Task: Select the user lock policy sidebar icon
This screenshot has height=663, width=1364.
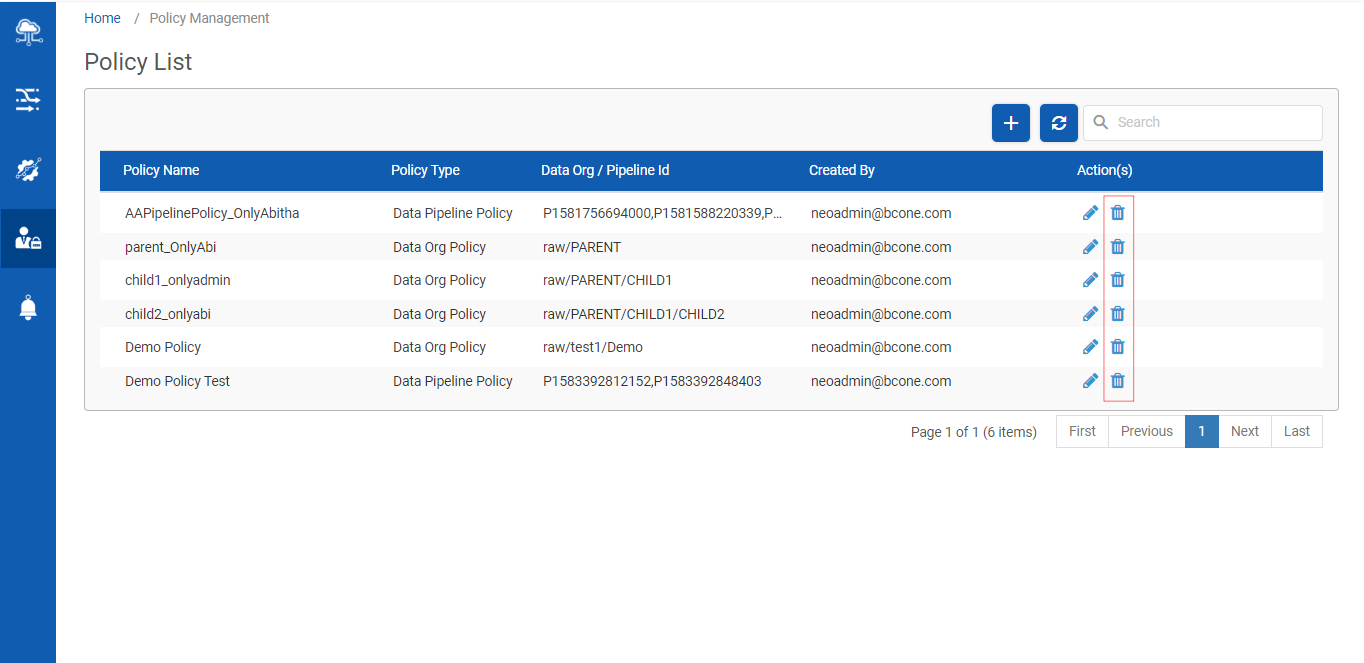Action: click(x=28, y=238)
